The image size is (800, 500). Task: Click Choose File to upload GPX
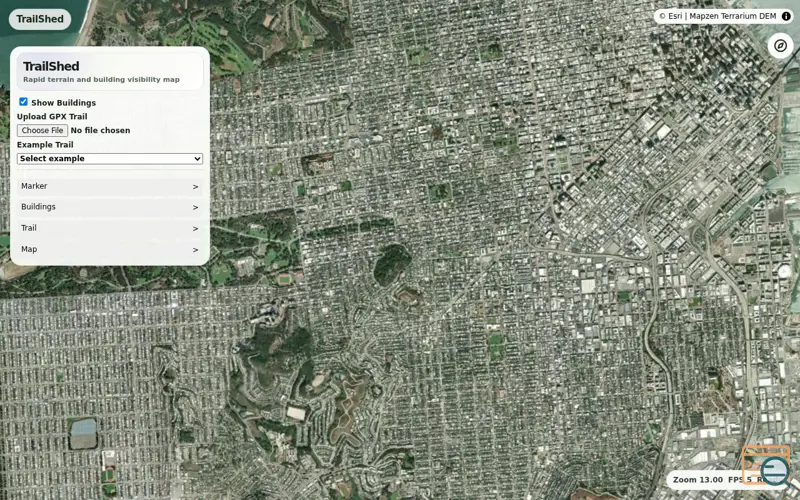[x=42, y=131]
